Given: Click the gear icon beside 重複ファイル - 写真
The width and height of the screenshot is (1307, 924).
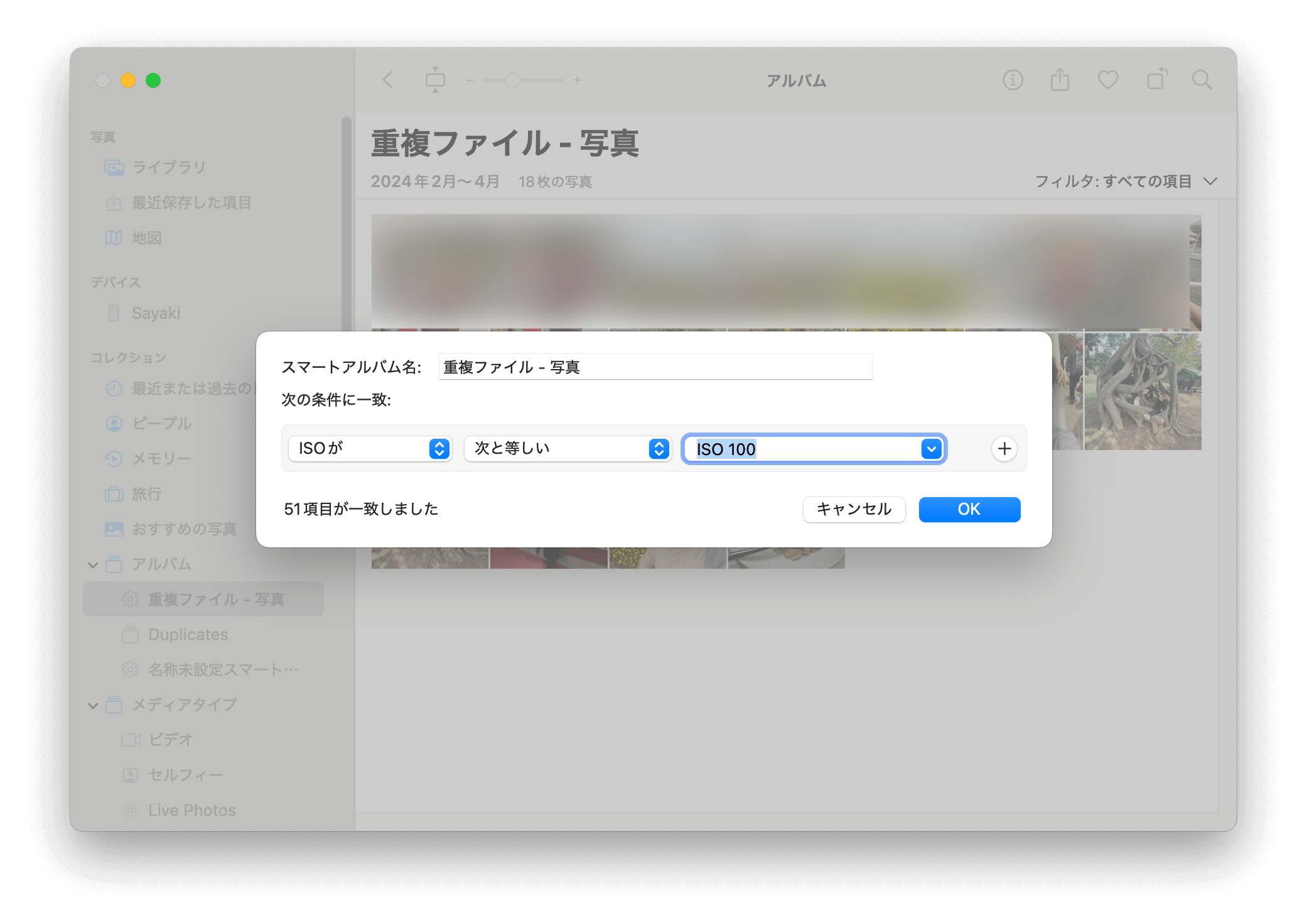Looking at the screenshot, I should [x=130, y=599].
